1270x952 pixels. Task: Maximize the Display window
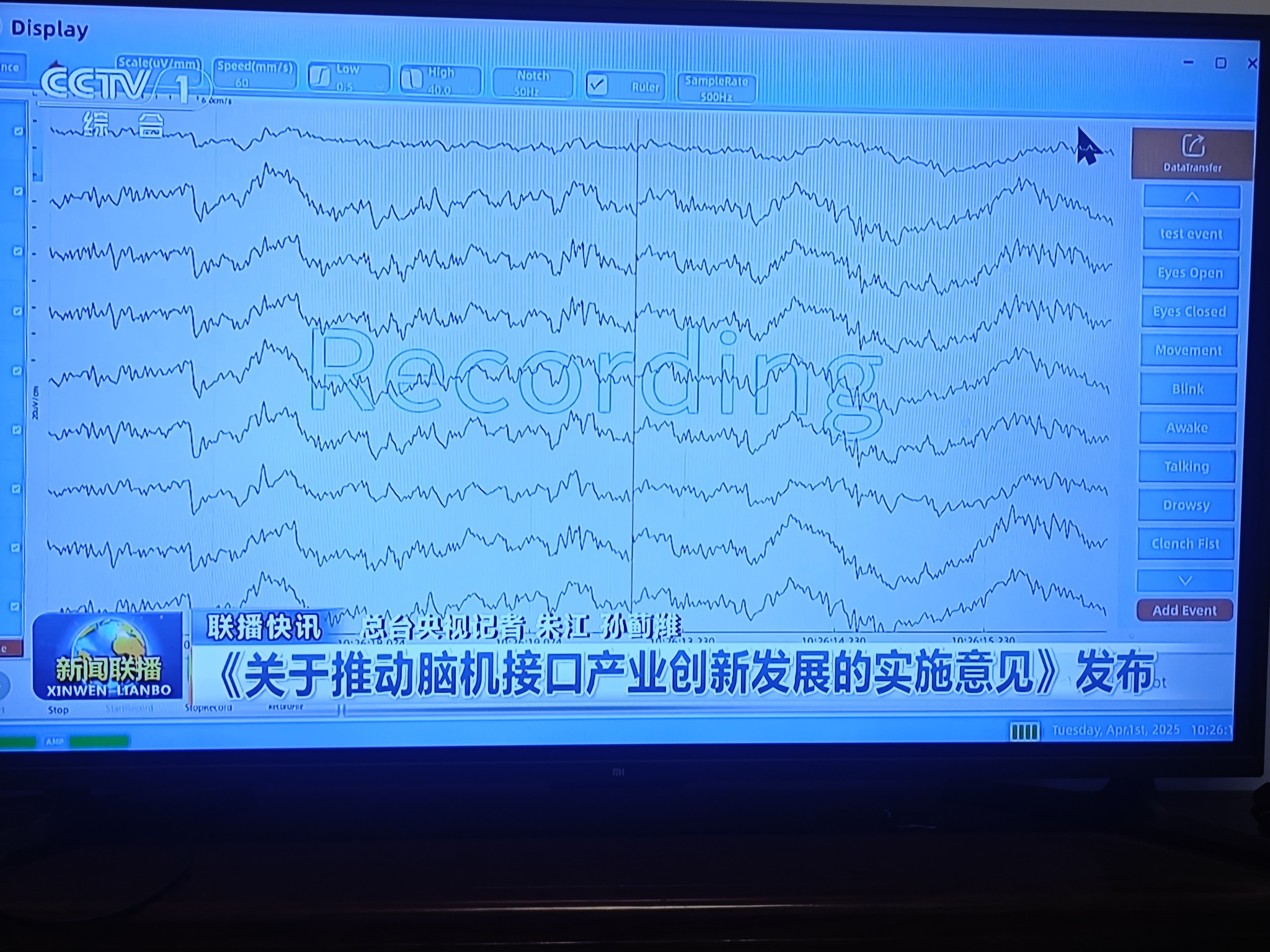[x=1220, y=63]
